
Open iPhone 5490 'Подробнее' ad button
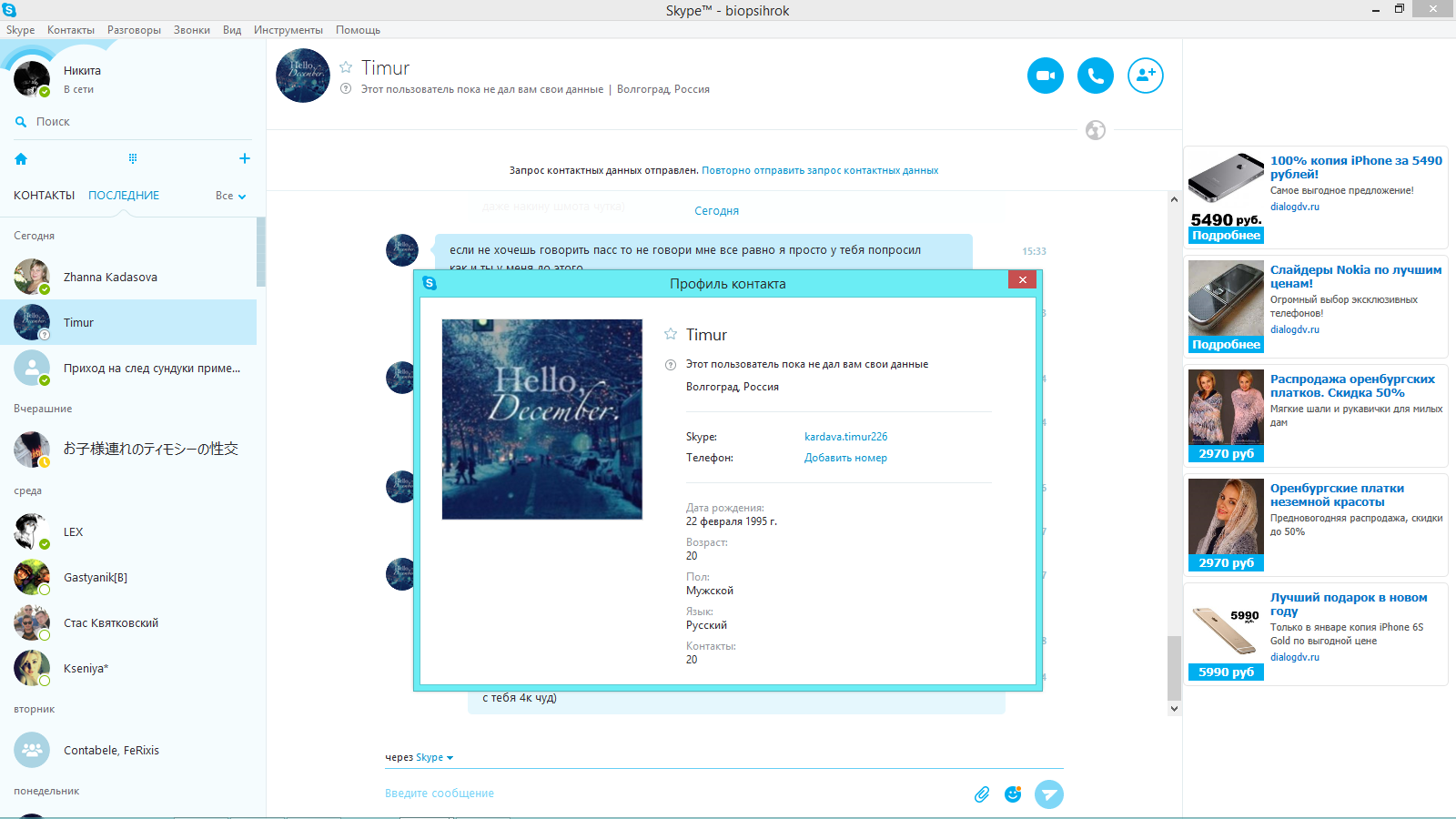tap(1226, 236)
